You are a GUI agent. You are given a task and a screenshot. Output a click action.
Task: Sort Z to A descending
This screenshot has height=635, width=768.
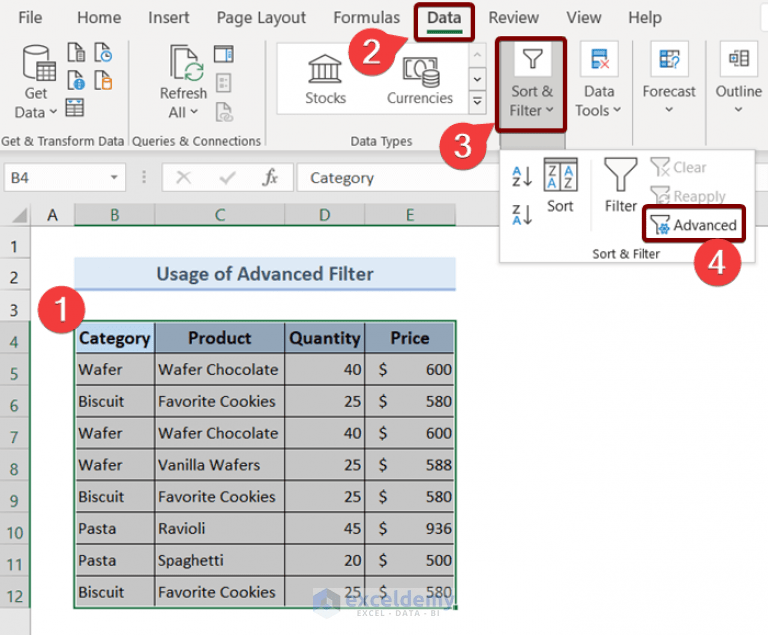(522, 214)
